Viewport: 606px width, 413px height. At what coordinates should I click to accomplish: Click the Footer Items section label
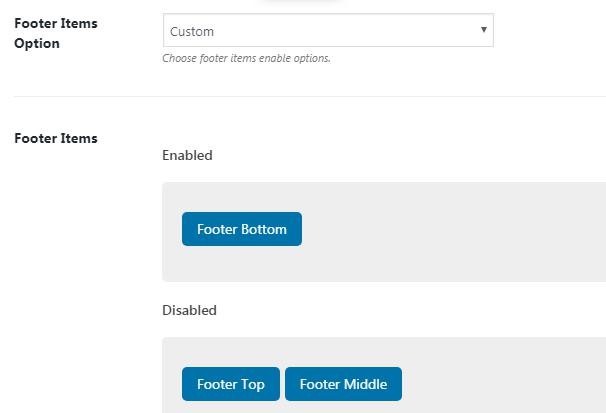click(x=56, y=138)
